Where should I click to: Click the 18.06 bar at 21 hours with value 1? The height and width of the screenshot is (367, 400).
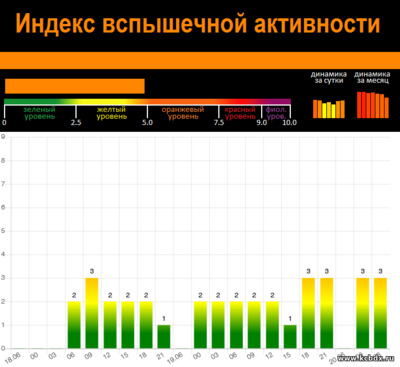pyautogui.click(x=164, y=337)
